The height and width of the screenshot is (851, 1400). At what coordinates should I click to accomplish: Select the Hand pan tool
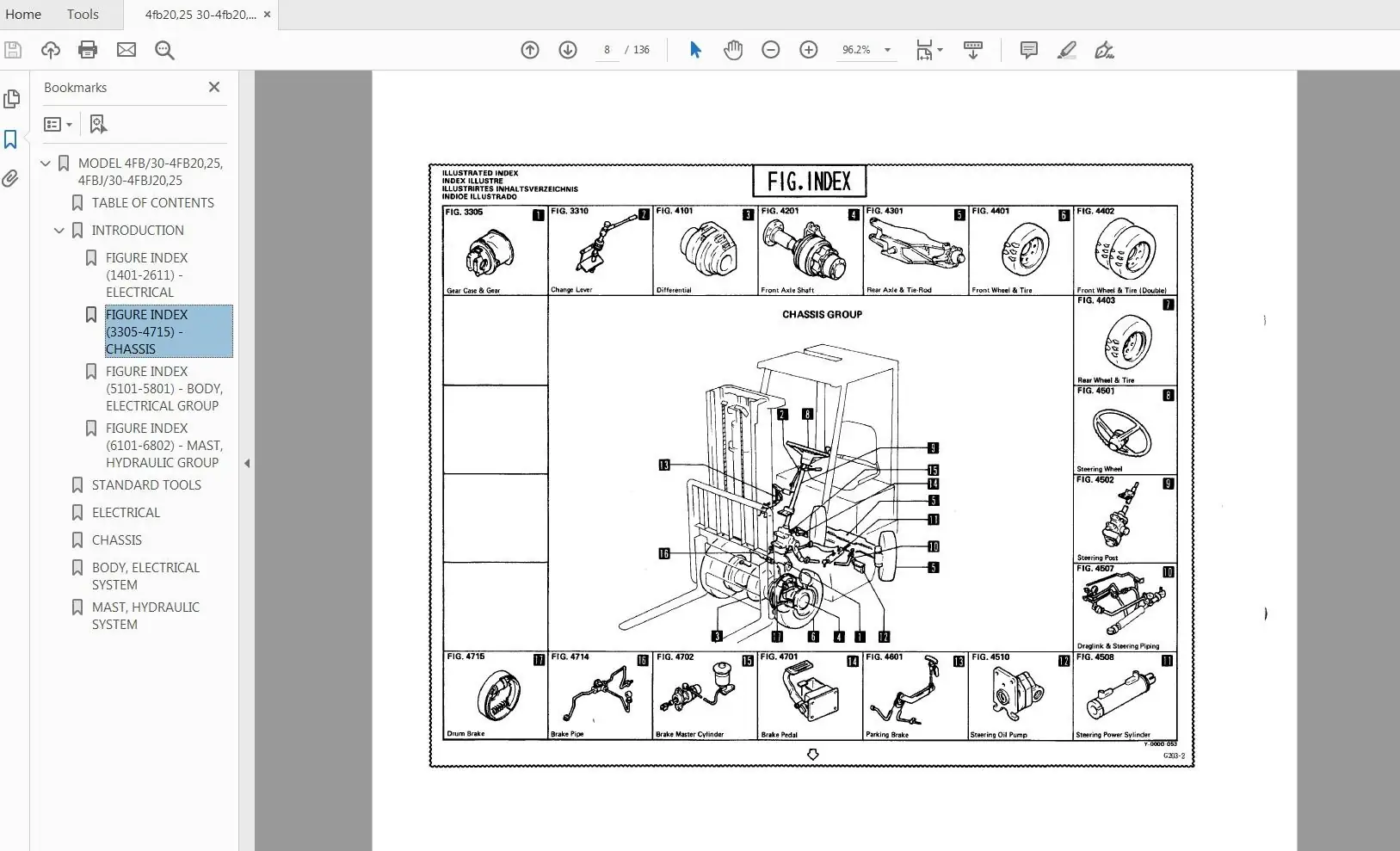[x=733, y=50]
